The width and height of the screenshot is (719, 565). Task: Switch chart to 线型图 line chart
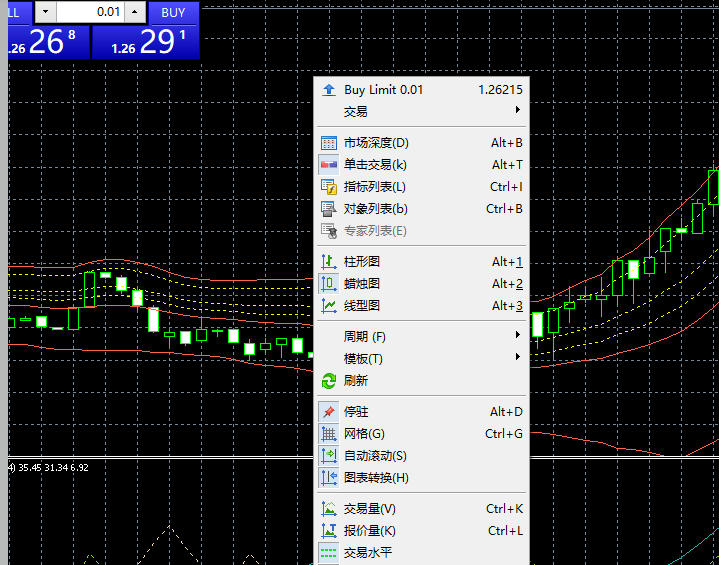(362, 305)
